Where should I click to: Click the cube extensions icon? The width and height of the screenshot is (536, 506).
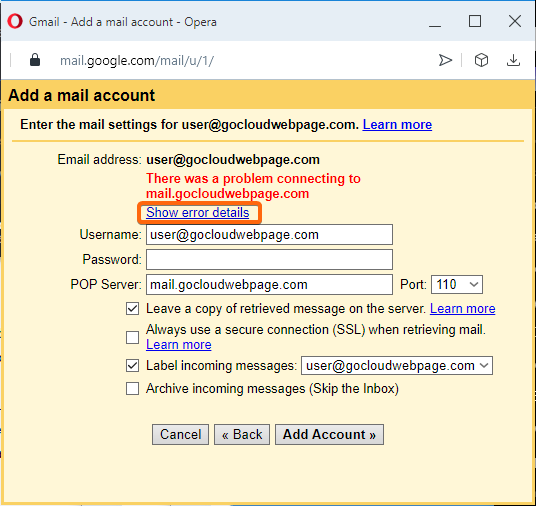pyautogui.click(x=481, y=60)
